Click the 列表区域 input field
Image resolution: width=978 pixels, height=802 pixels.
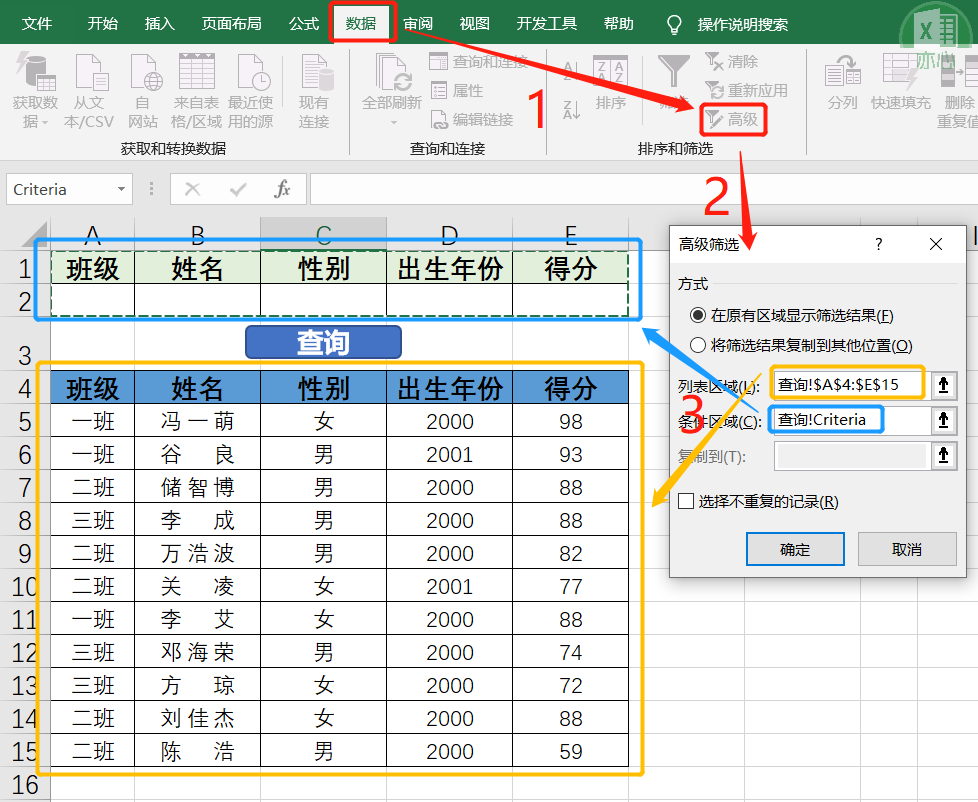click(x=852, y=385)
